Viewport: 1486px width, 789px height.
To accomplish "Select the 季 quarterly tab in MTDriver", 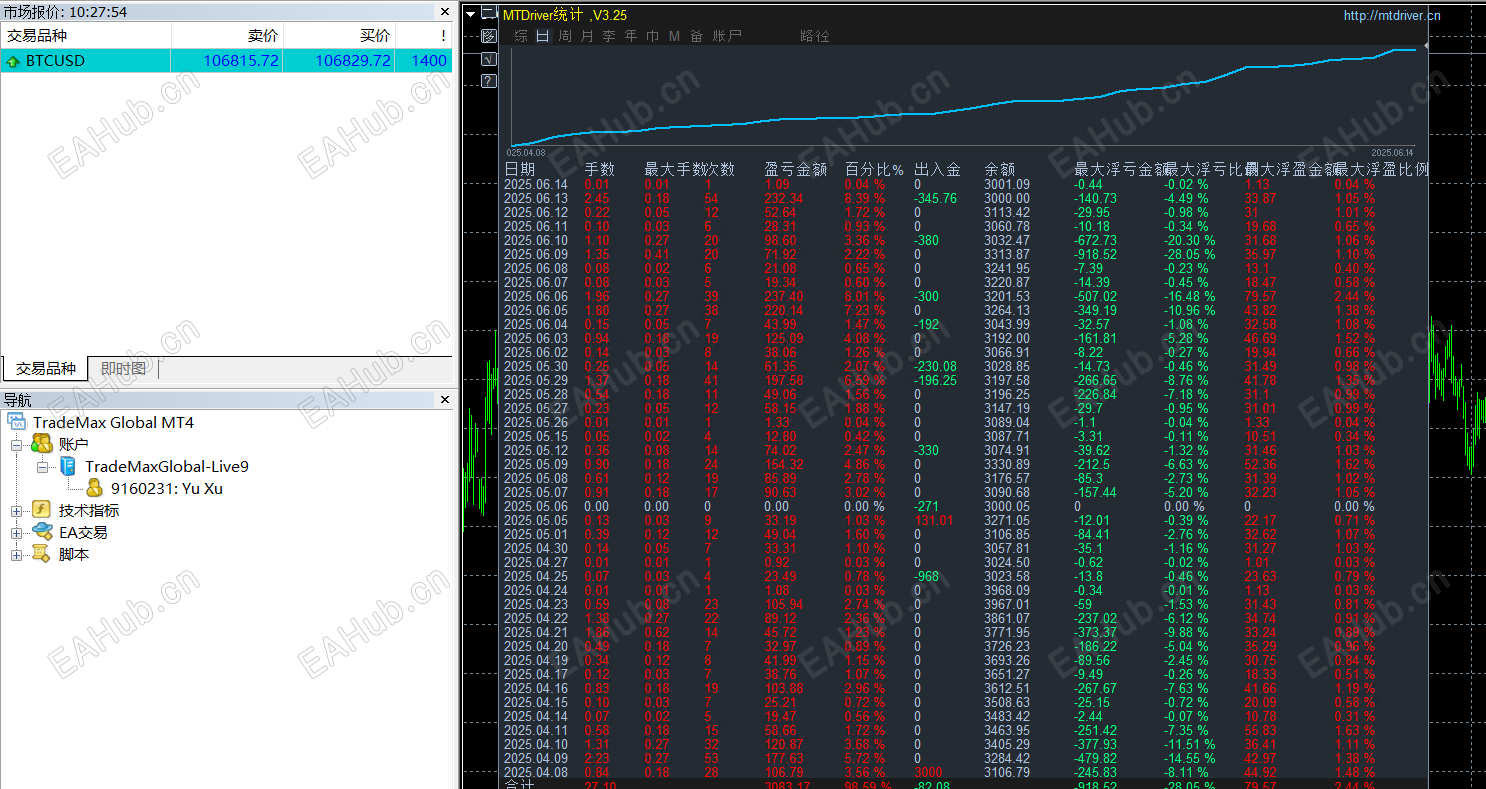I will click(609, 36).
